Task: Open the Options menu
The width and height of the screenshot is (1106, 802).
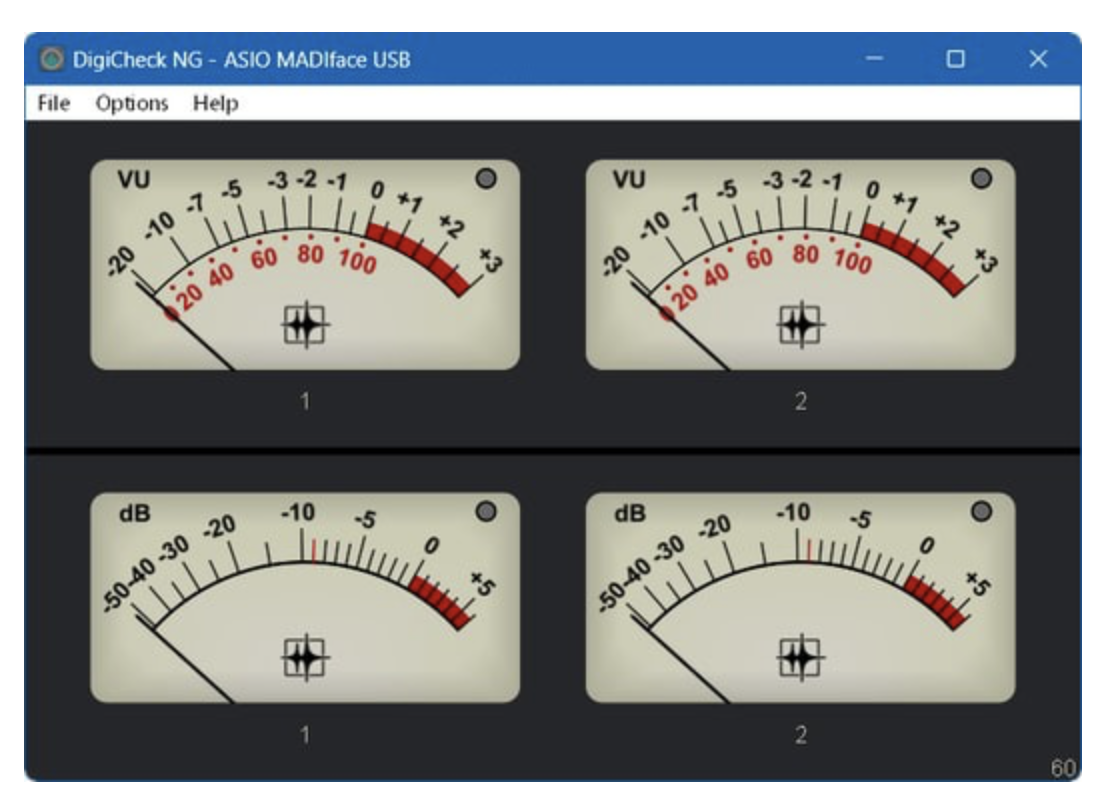Action: [132, 103]
